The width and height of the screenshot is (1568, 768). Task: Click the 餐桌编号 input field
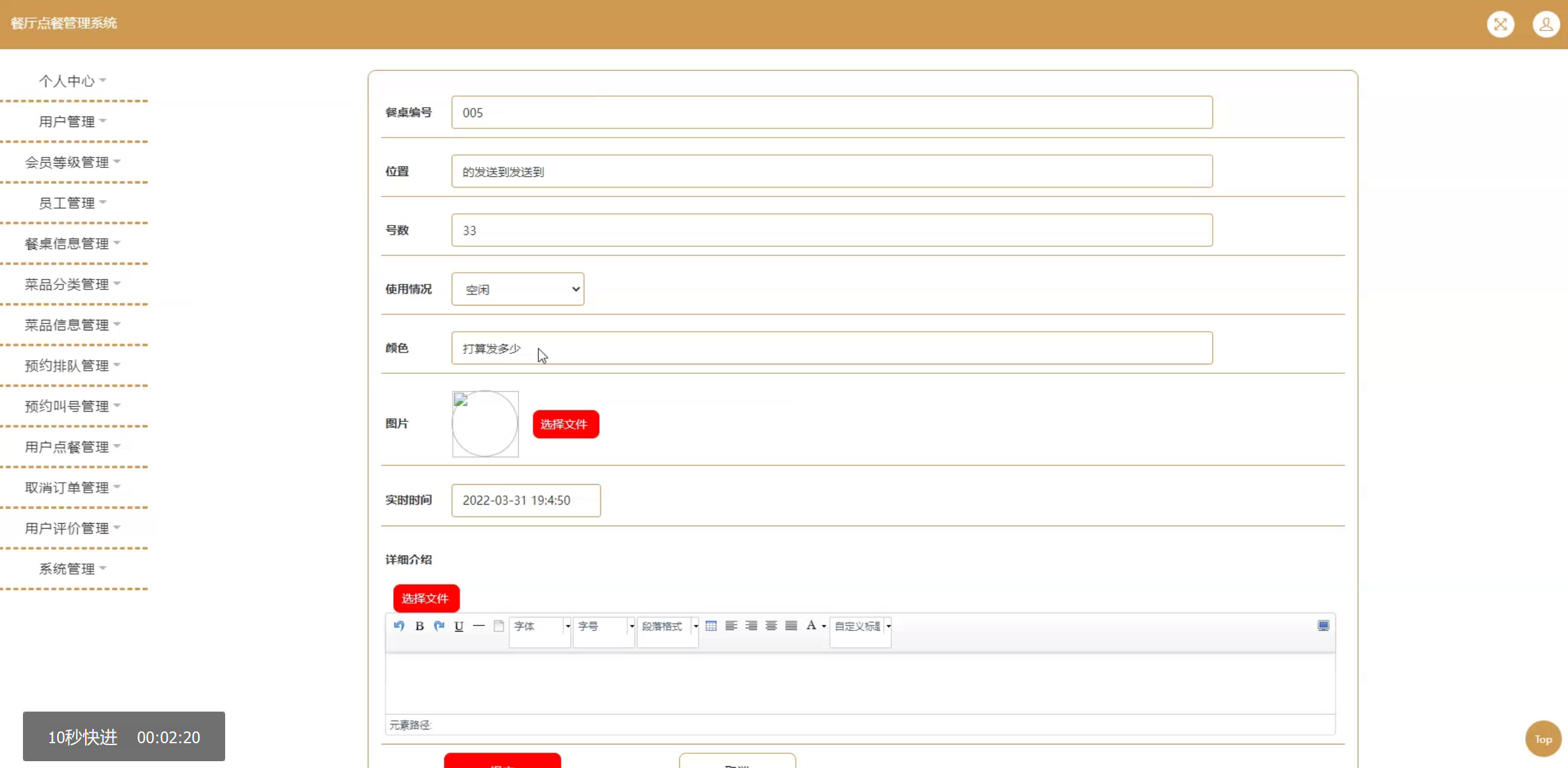point(832,112)
